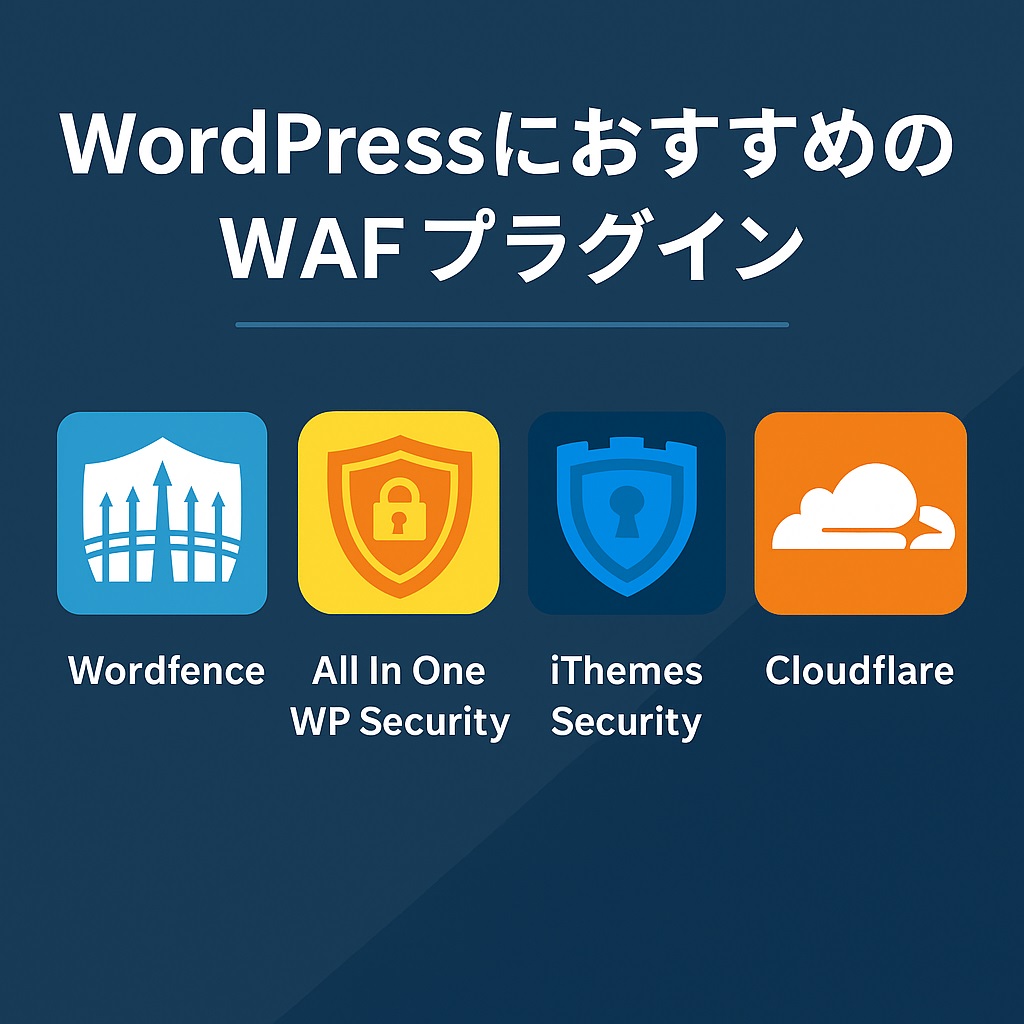Click the horizontal divider line under the heading

point(512,324)
